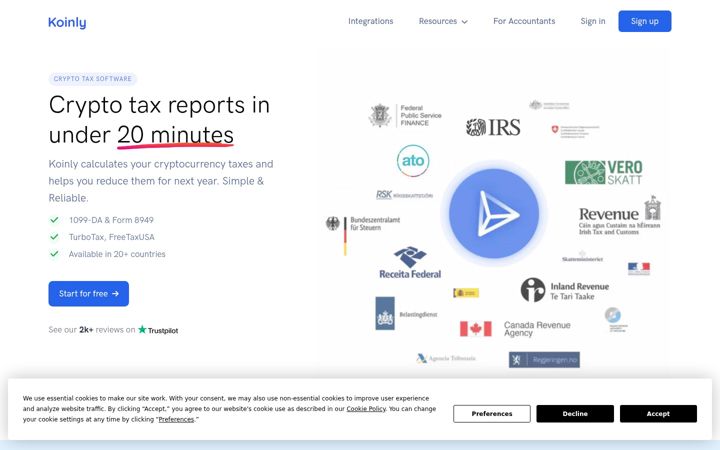
Task: Open the Cookie Policy link
Action: [366, 409]
